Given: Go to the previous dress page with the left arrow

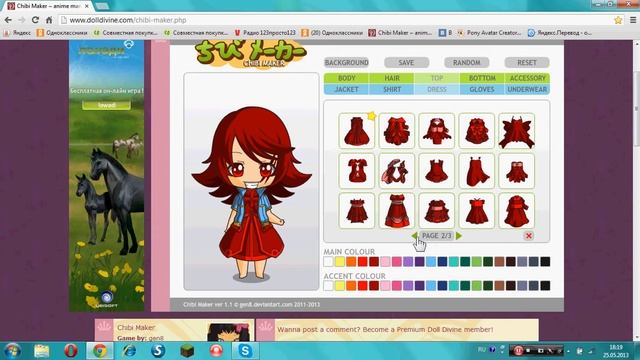Looking at the screenshot, I should (x=414, y=236).
